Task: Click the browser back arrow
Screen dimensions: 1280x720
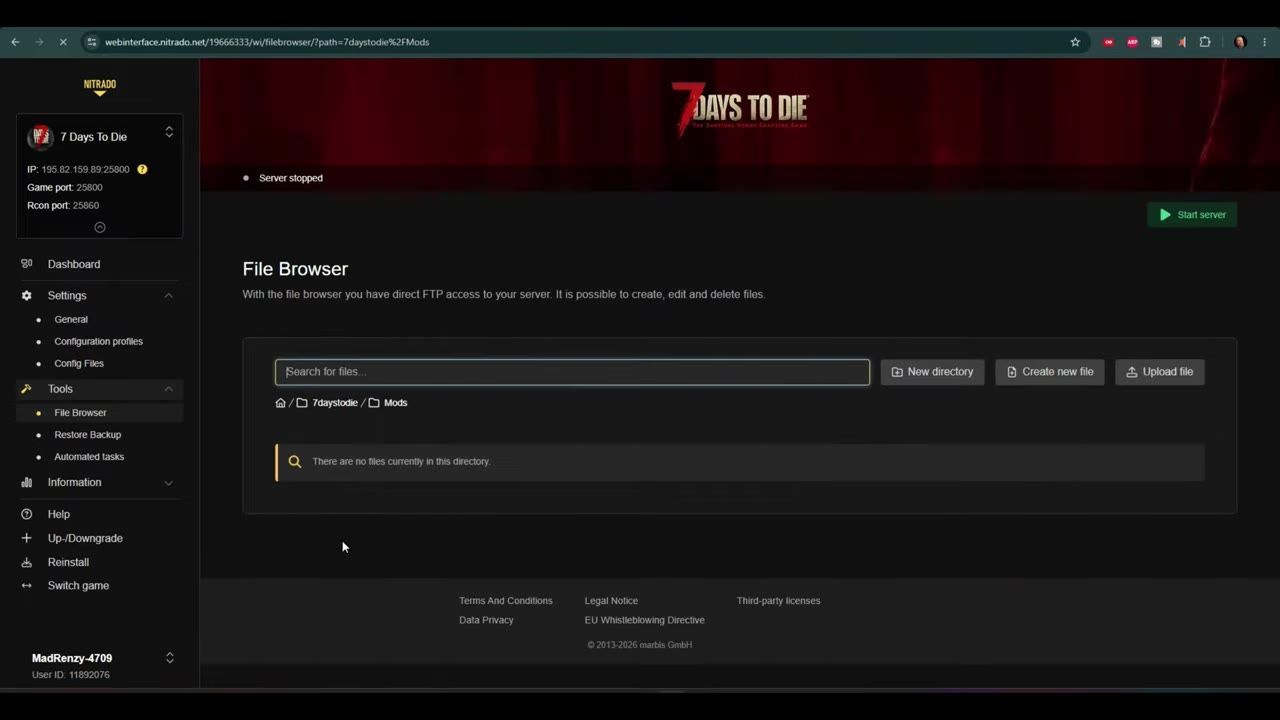Action: pos(15,42)
